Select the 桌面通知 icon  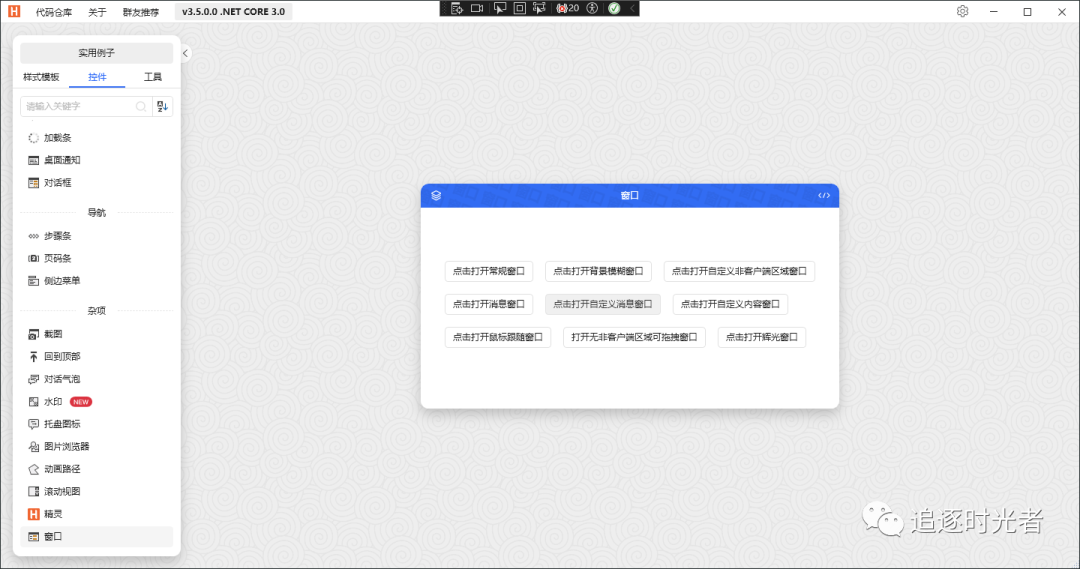tap(33, 161)
